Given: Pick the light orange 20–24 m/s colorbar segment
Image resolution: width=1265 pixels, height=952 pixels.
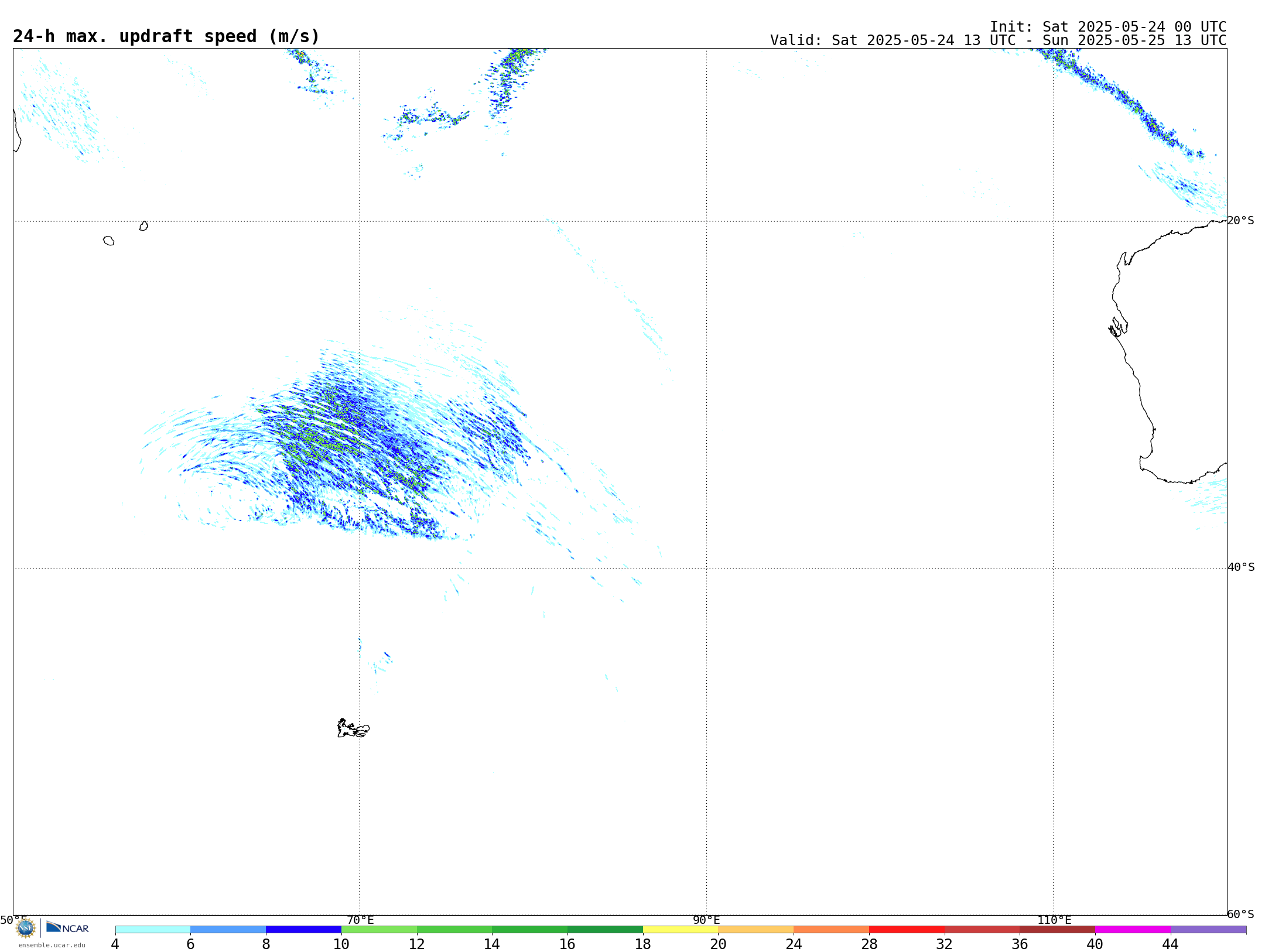Looking at the screenshot, I should [x=756, y=930].
